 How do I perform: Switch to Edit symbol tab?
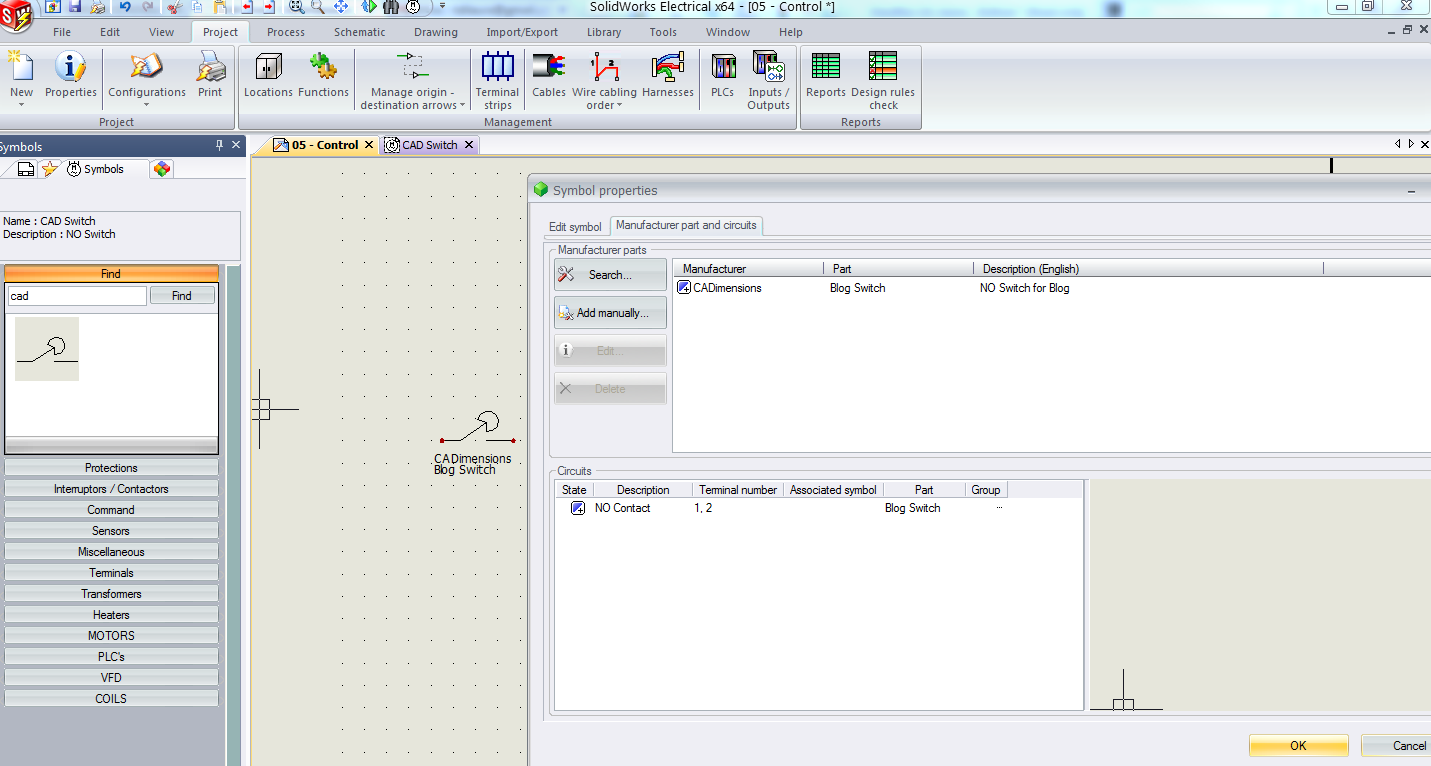(575, 227)
